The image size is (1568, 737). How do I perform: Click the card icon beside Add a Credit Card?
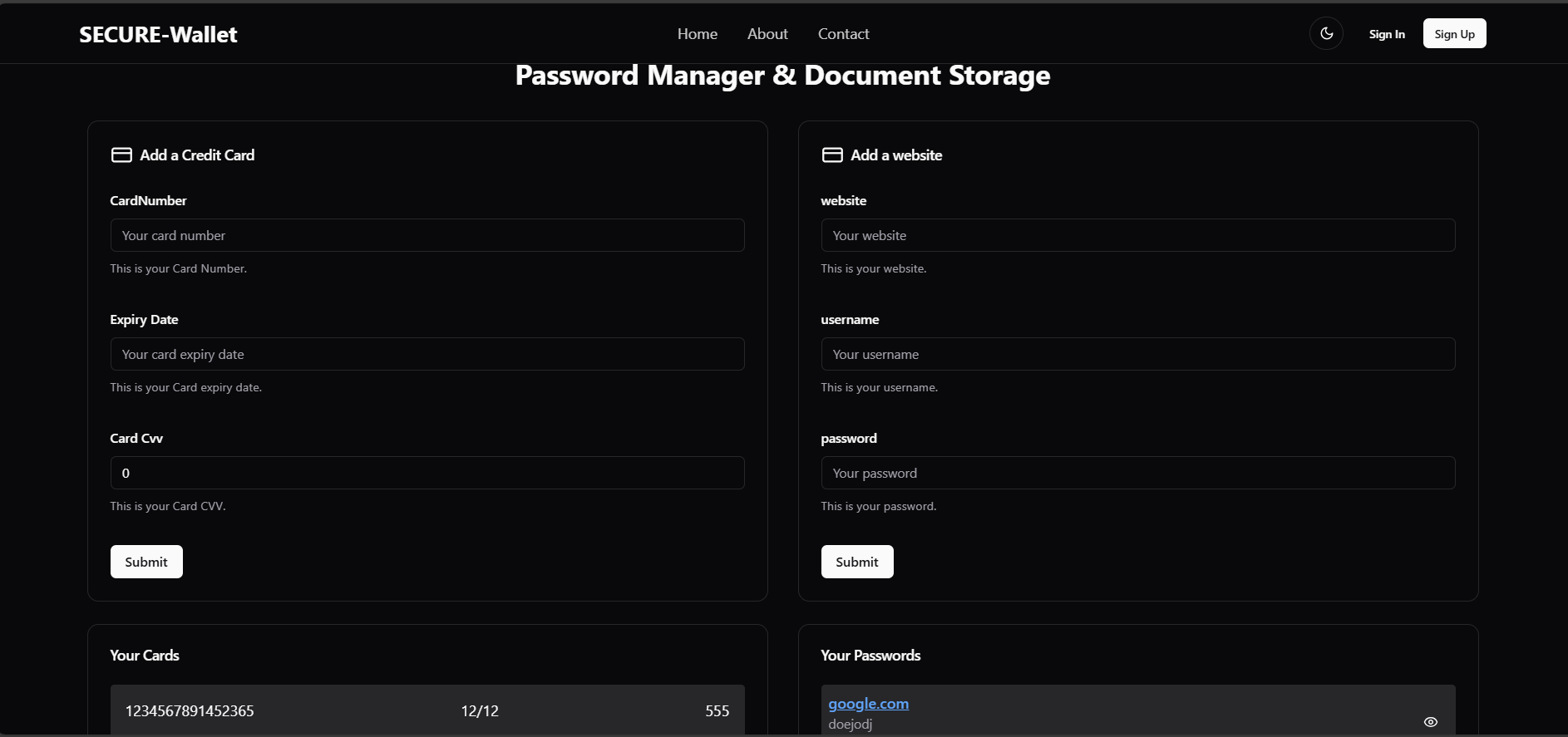tap(121, 155)
